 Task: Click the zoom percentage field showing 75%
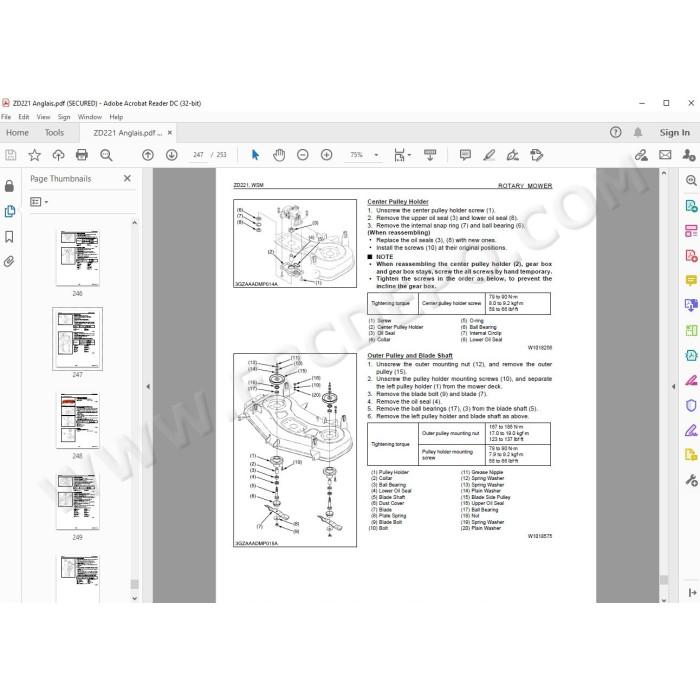tap(356, 155)
